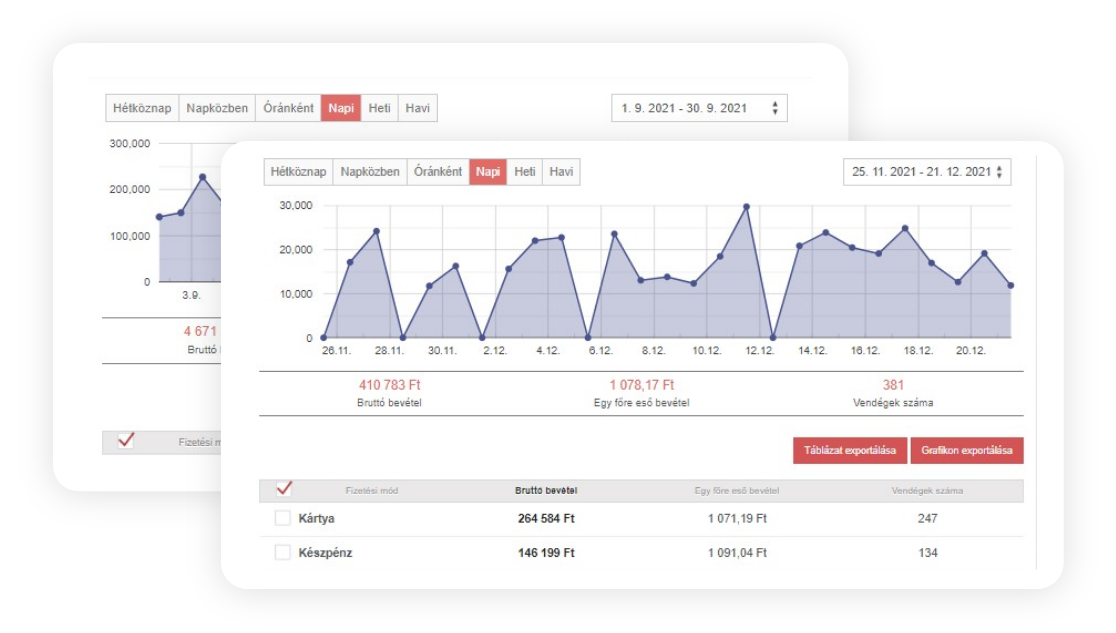Image resolution: width=1116 pixels, height=633 pixels.
Task: Toggle the checked box in back panel table header
Action: point(126,441)
